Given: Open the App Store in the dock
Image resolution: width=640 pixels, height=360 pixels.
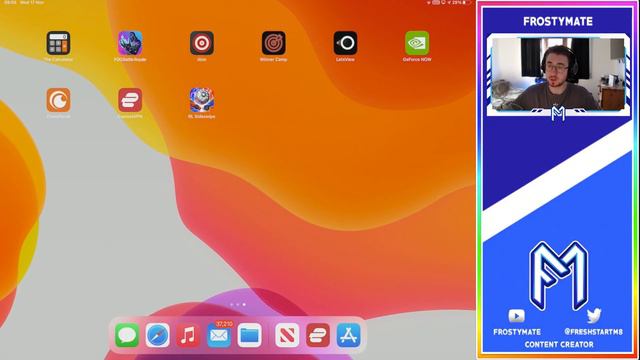Looking at the screenshot, I should coord(348,336).
